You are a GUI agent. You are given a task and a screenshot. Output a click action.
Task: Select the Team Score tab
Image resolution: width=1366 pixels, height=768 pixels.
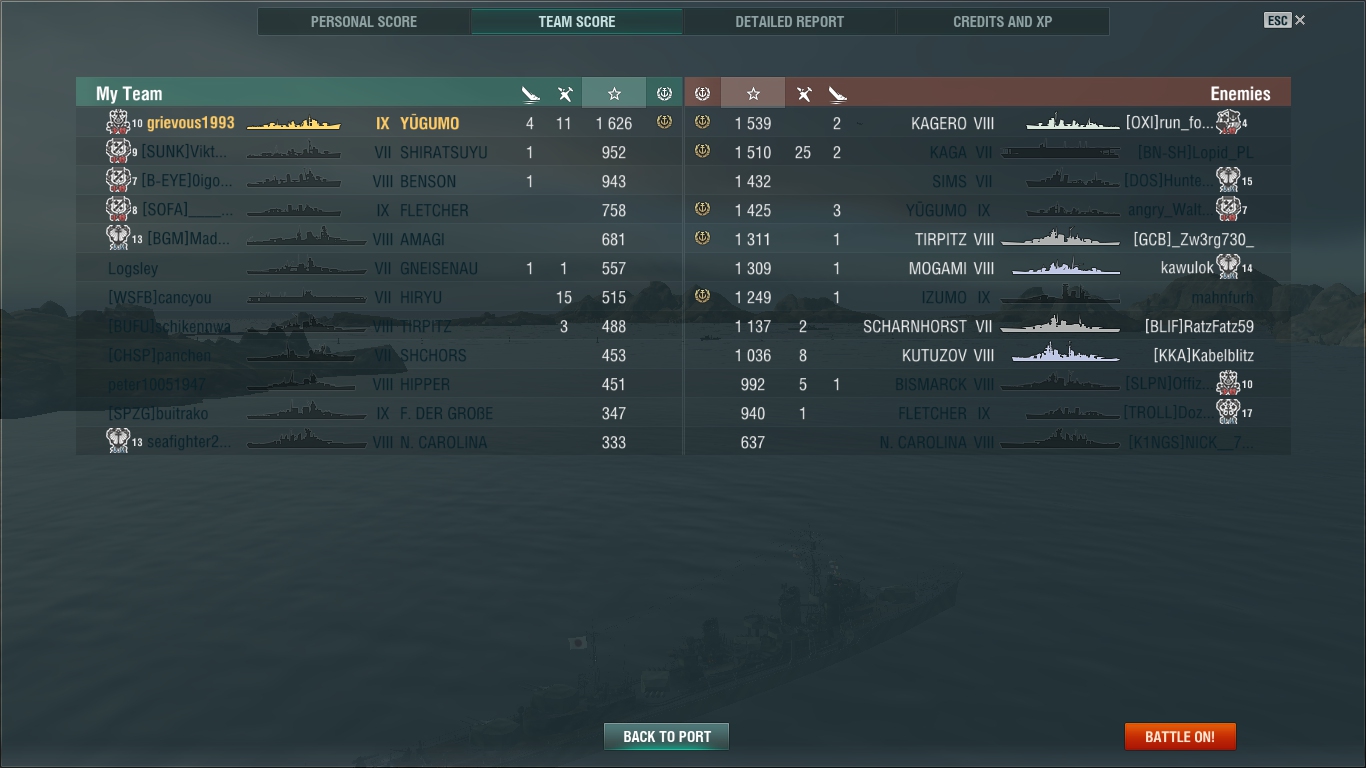pos(577,21)
